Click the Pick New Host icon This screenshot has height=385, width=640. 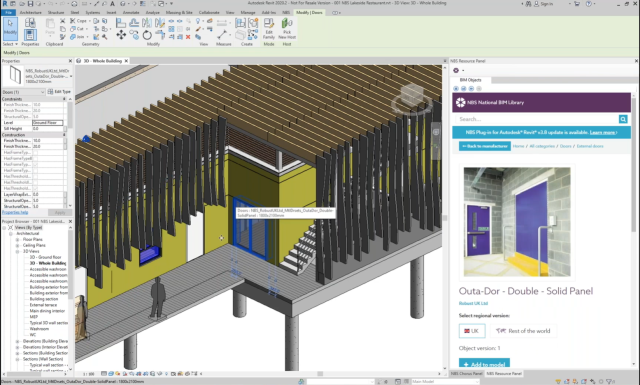click(287, 29)
